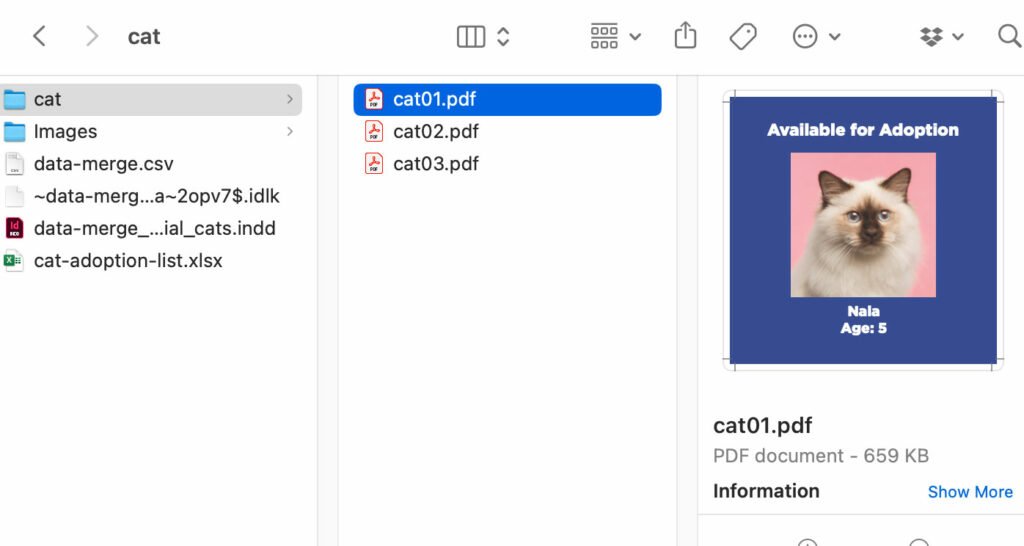Open the group-by options dropdown

(615, 37)
